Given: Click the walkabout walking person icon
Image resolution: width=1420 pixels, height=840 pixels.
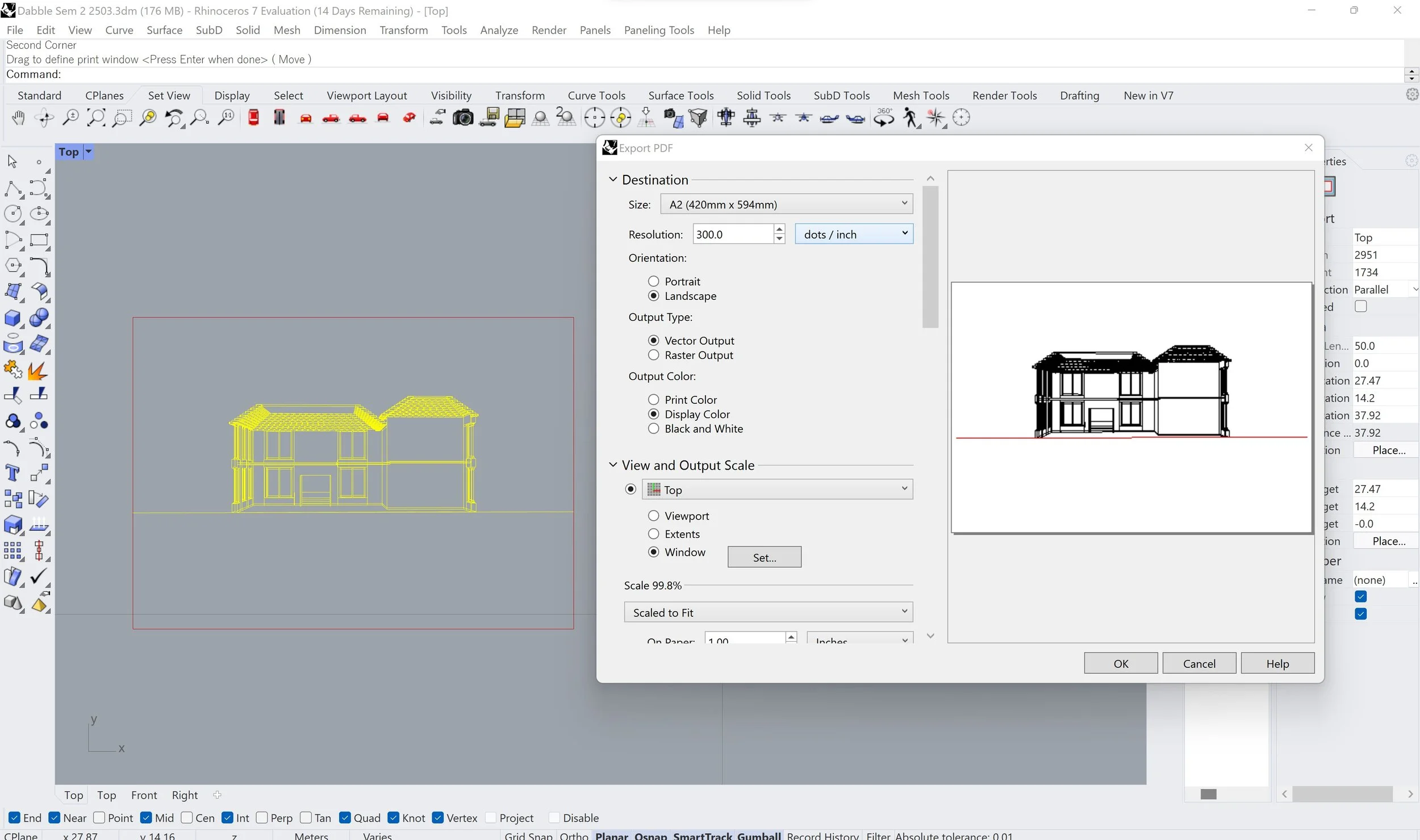Looking at the screenshot, I should pos(910,118).
